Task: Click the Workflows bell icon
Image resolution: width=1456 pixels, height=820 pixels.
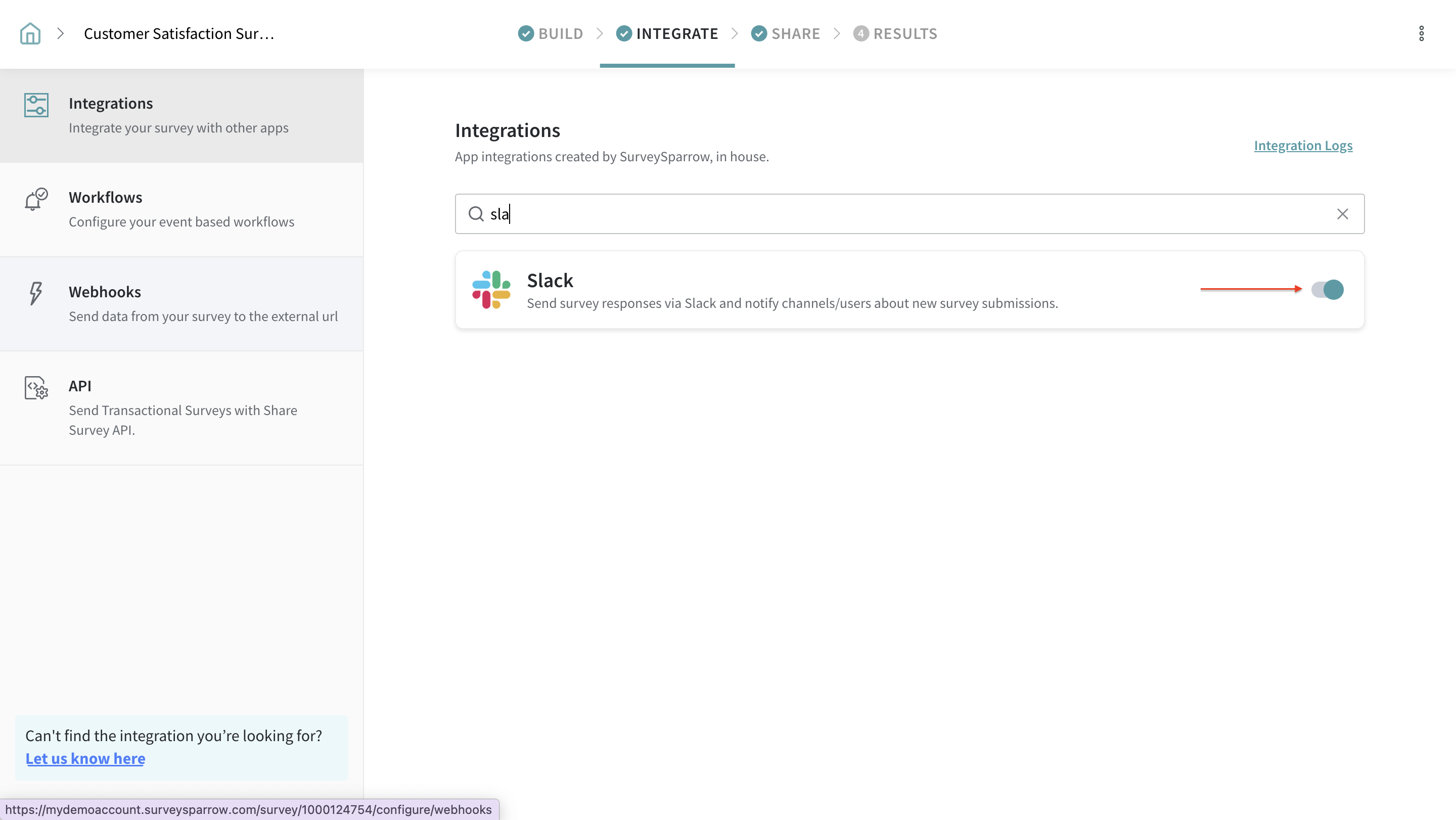Action: click(36, 199)
